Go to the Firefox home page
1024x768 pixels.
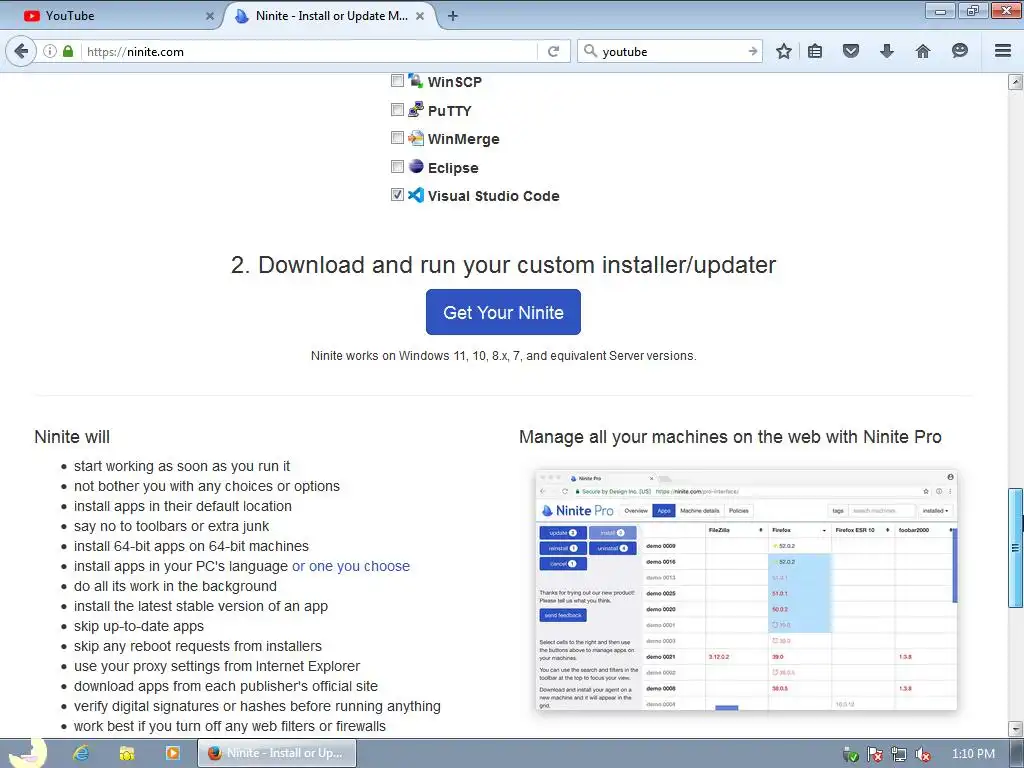(x=923, y=51)
